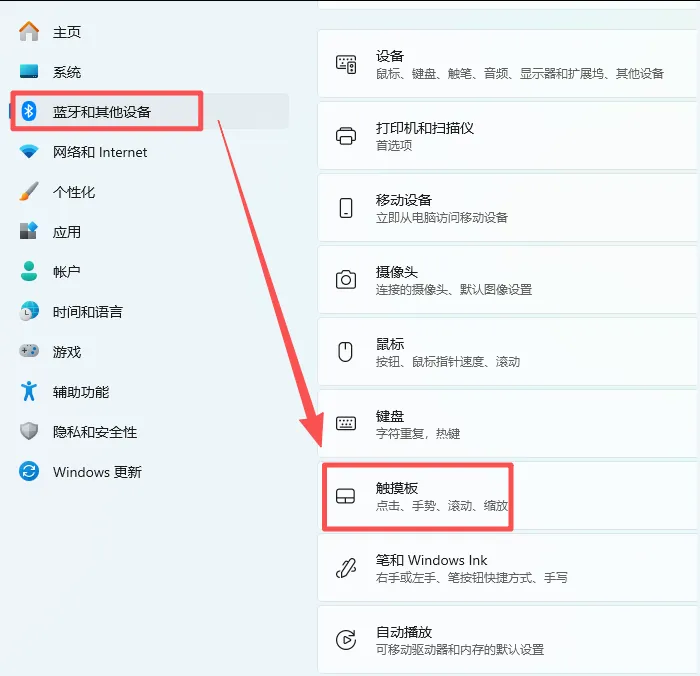The width and height of the screenshot is (700, 676).
Task: Open 打印机和扫描仪 settings card
Action: point(508,136)
